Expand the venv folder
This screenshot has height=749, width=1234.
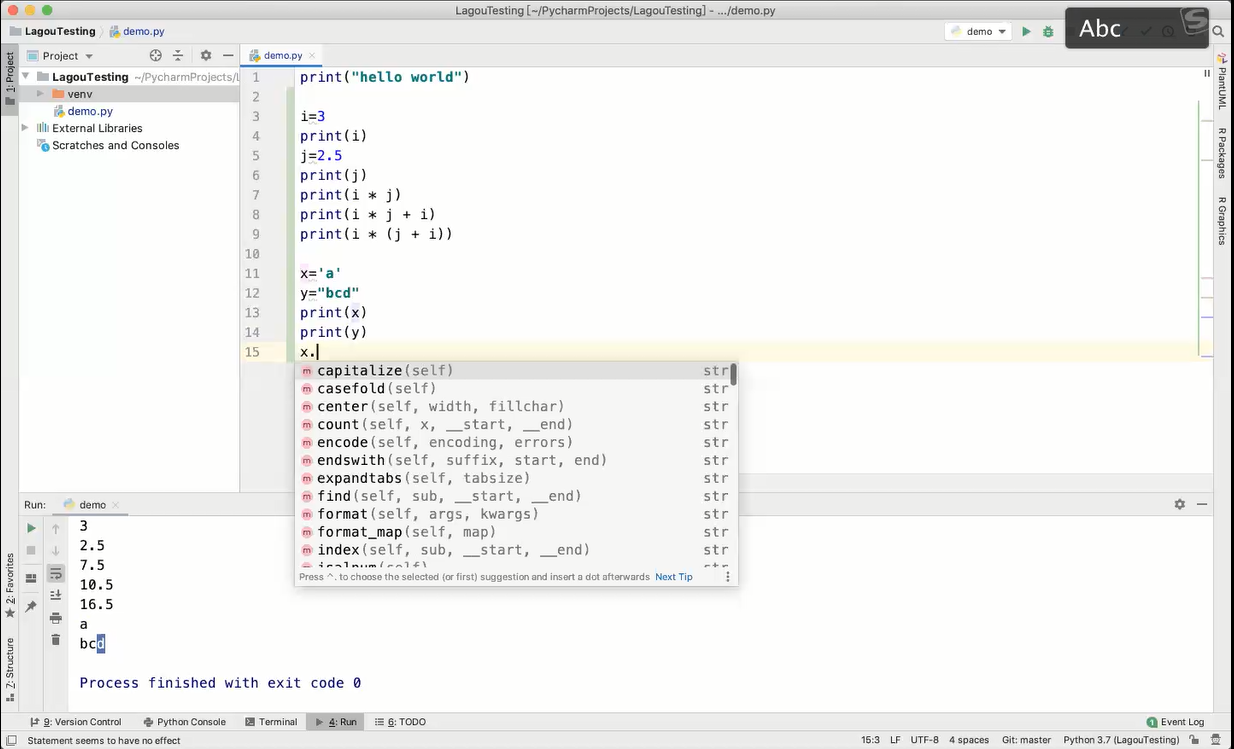[x=41, y=94]
